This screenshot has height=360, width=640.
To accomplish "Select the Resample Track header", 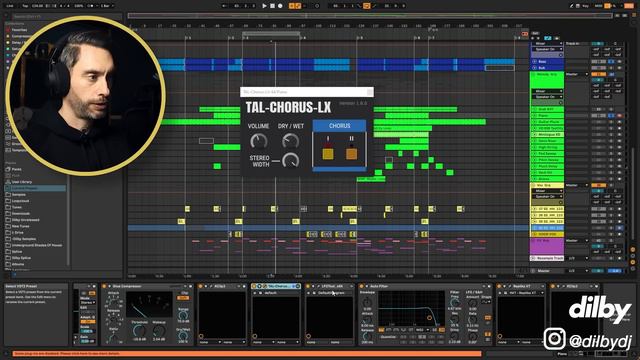I will (547, 258).
